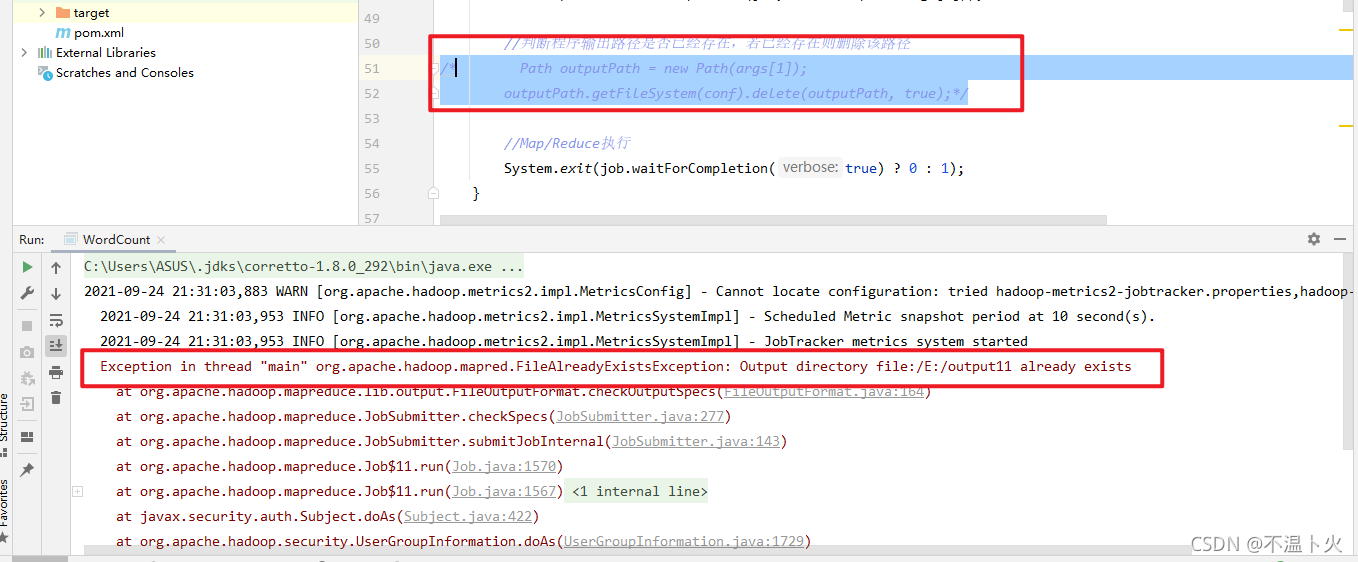This screenshot has width=1358, height=562.
Task: Open FileOutputFormat.java:164 link
Action: (x=823, y=391)
